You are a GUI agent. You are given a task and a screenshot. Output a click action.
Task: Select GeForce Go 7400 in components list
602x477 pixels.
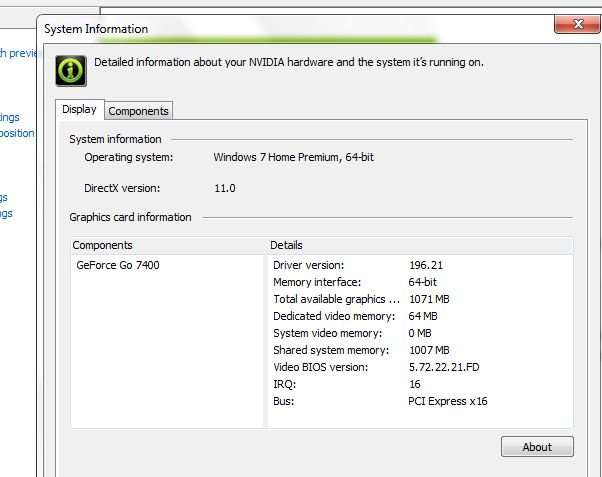click(x=118, y=265)
